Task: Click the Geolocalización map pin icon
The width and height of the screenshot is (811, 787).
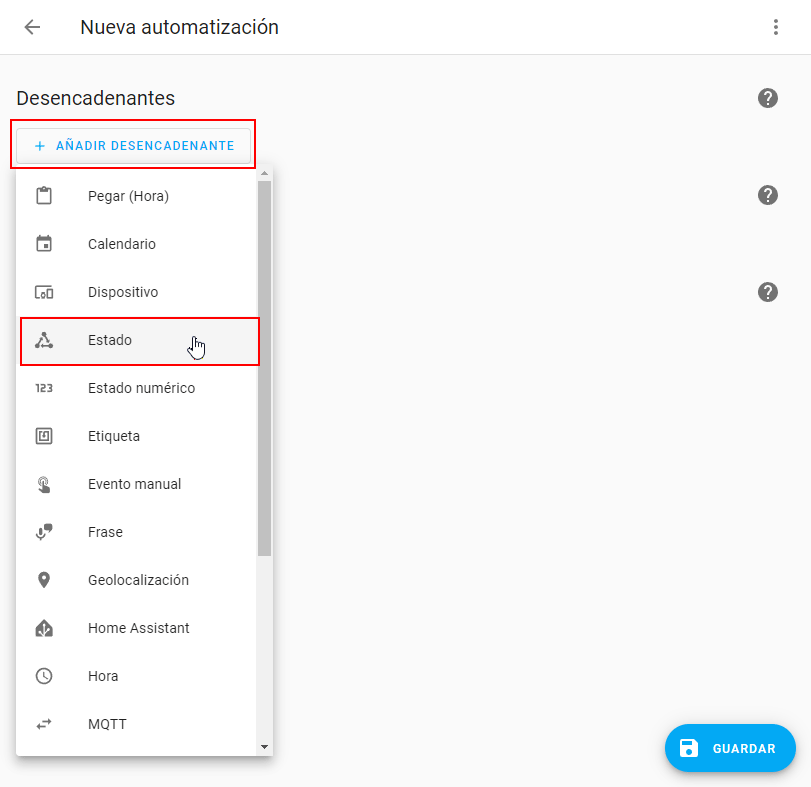Action: (44, 580)
